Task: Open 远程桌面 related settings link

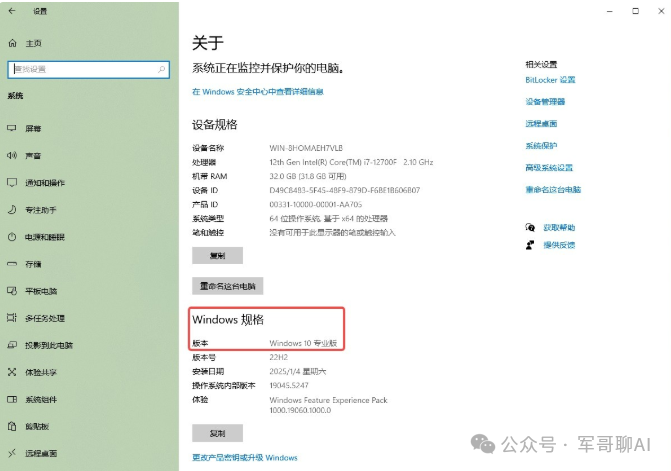Action: point(541,124)
